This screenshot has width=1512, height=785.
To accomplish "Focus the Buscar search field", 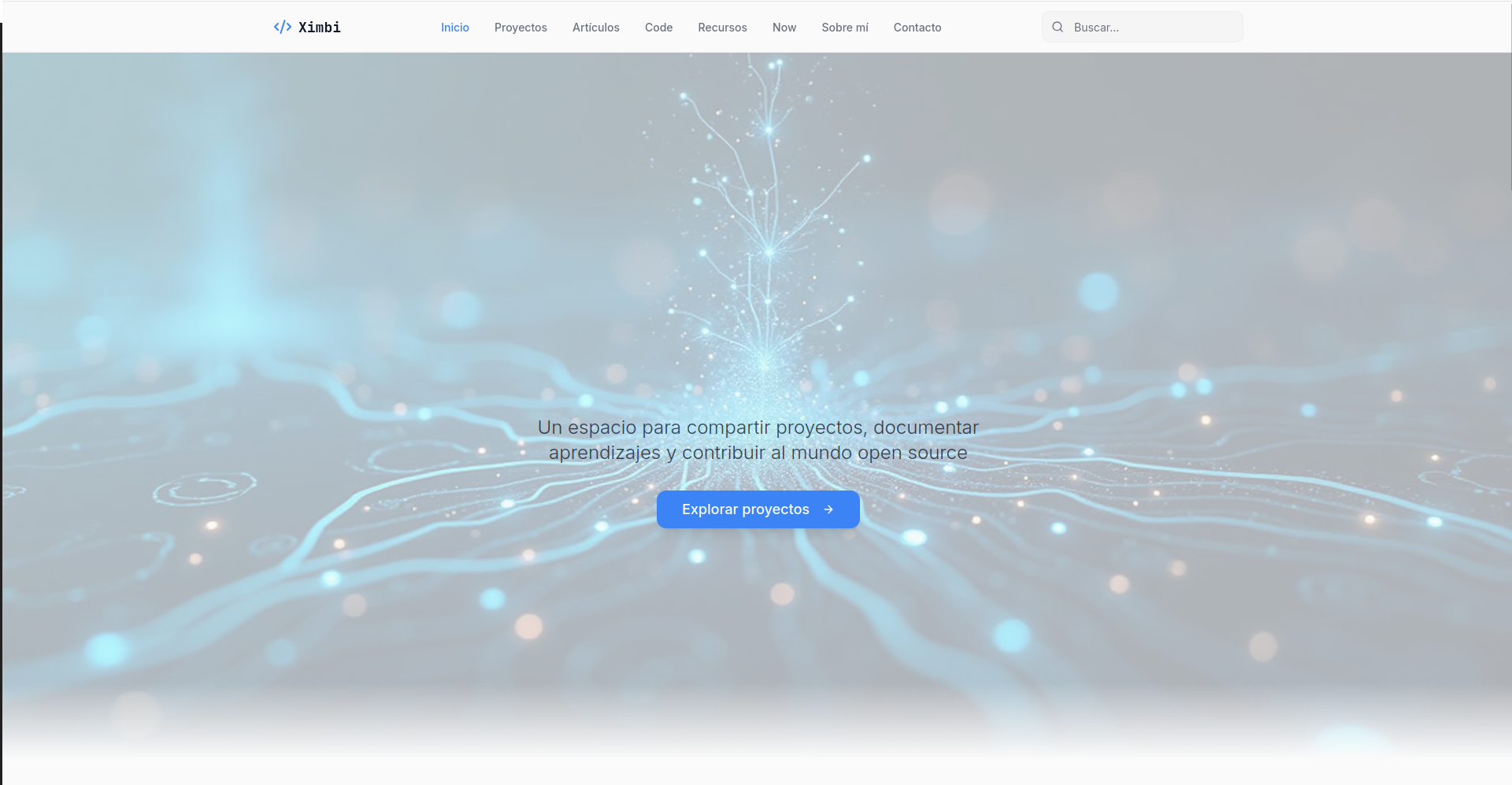I will (x=1150, y=28).
